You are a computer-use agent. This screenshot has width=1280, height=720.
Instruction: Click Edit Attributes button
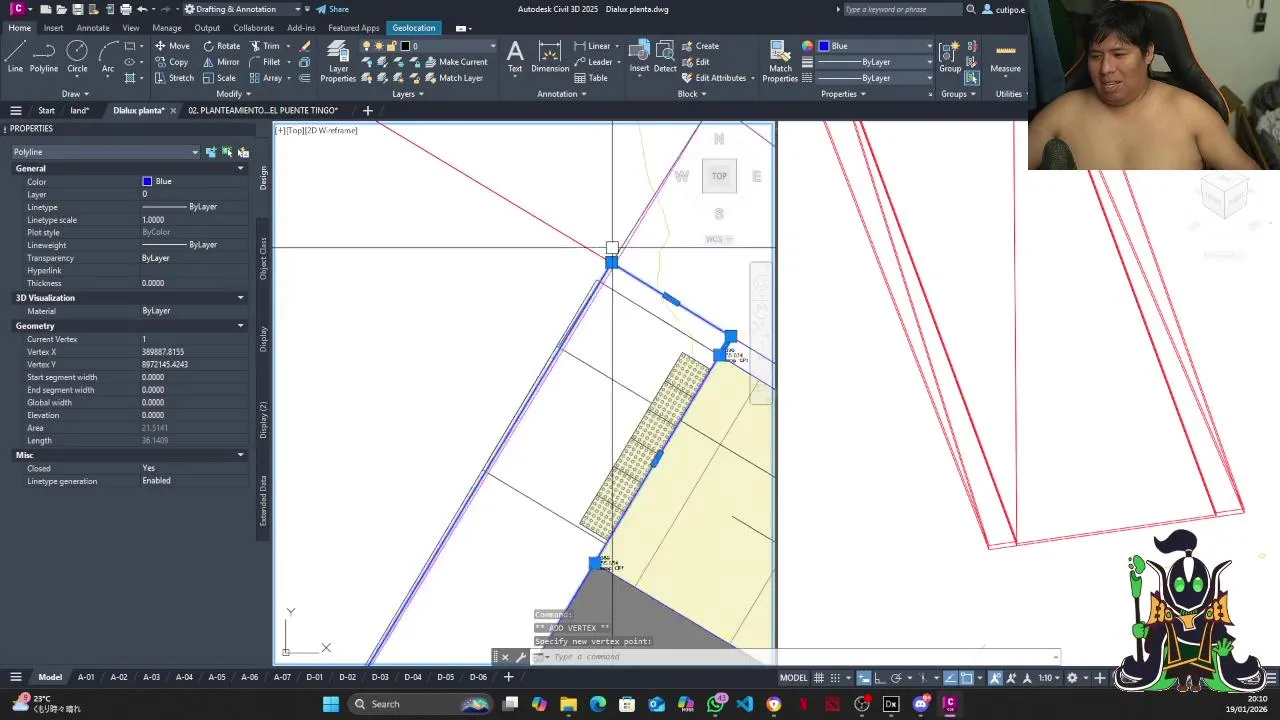tap(719, 78)
